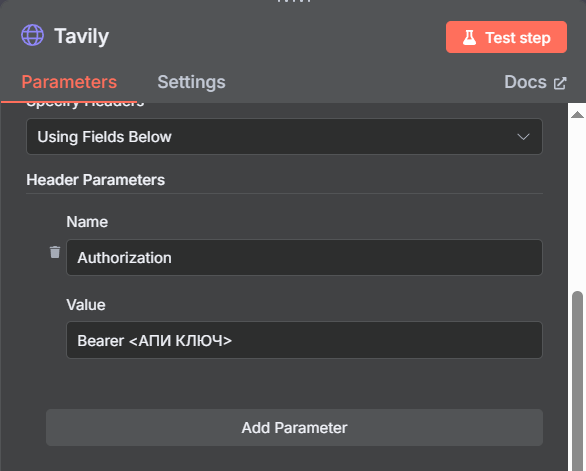Focus the Value field with Bearer token
Viewport: 586px width, 471px height.
pyautogui.click(x=304, y=340)
